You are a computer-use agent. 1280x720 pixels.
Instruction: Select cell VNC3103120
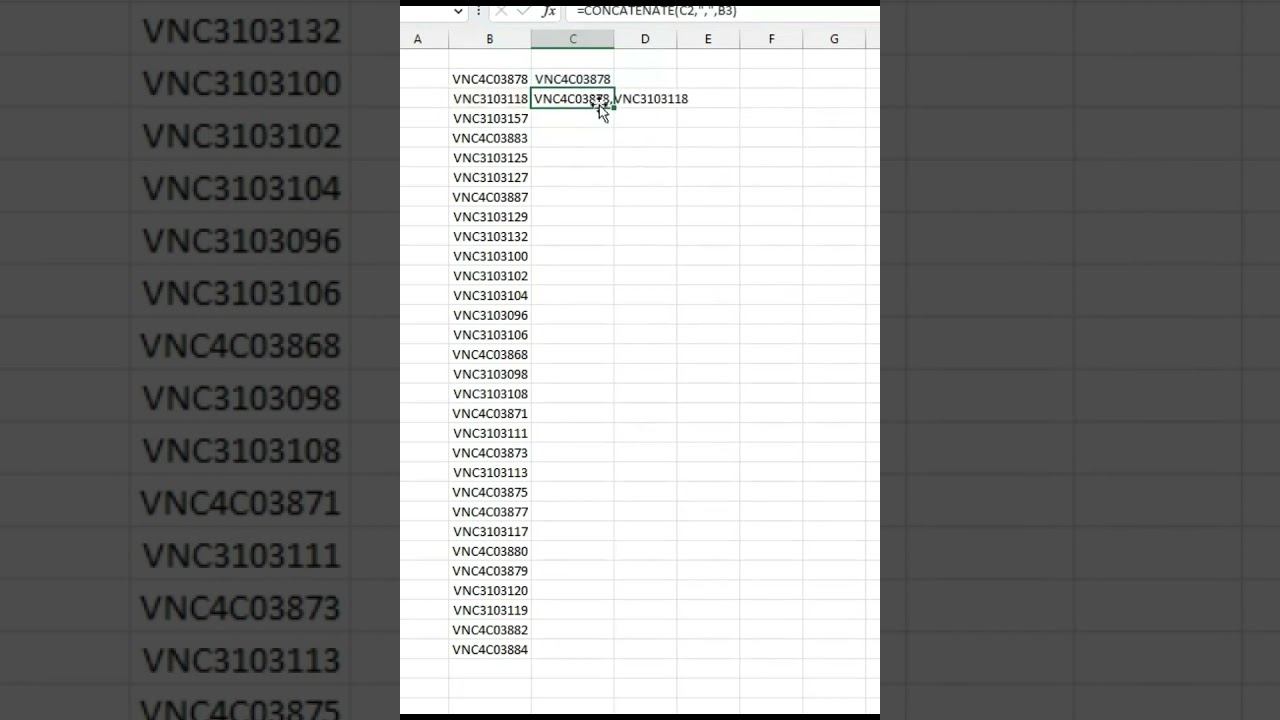pos(490,590)
